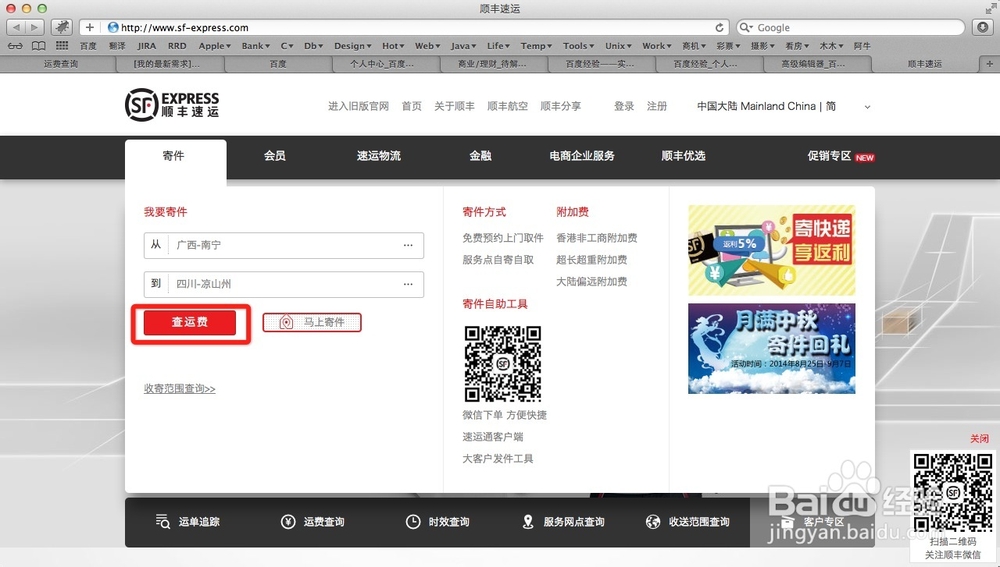Select the 顺丰优选 navigation item
This screenshot has width=1000, height=567.
point(683,156)
